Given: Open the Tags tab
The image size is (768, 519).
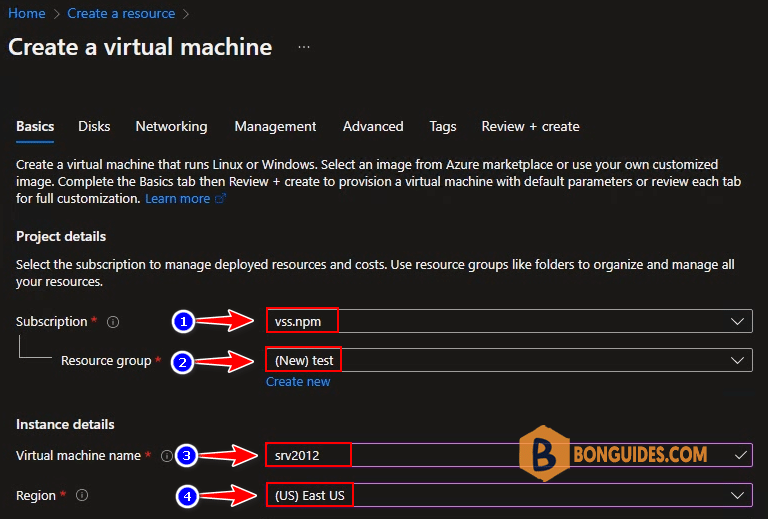Looking at the screenshot, I should [x=443, y=126].
